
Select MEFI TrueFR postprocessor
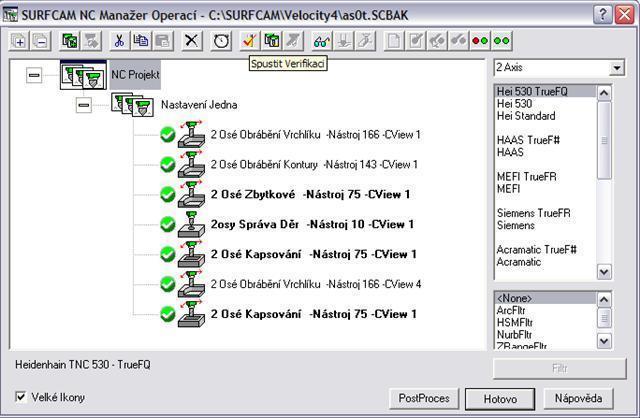[527, 177]
